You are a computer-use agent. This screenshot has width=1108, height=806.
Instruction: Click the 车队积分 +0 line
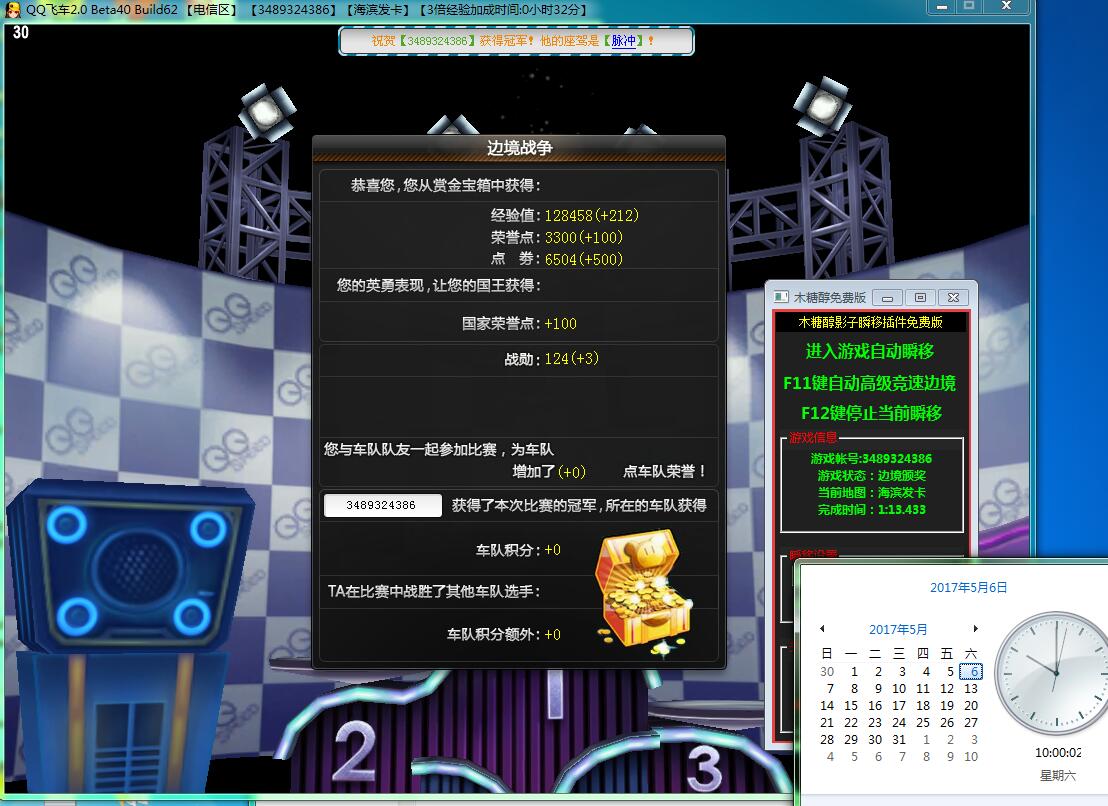[x=518, y=550]
